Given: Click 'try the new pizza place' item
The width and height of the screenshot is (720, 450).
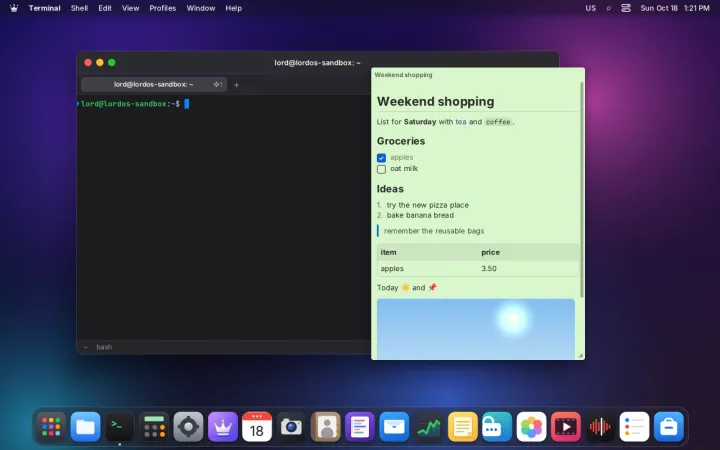Looking at the screenshot, I should pyautogui.click(x=428, y=205).
